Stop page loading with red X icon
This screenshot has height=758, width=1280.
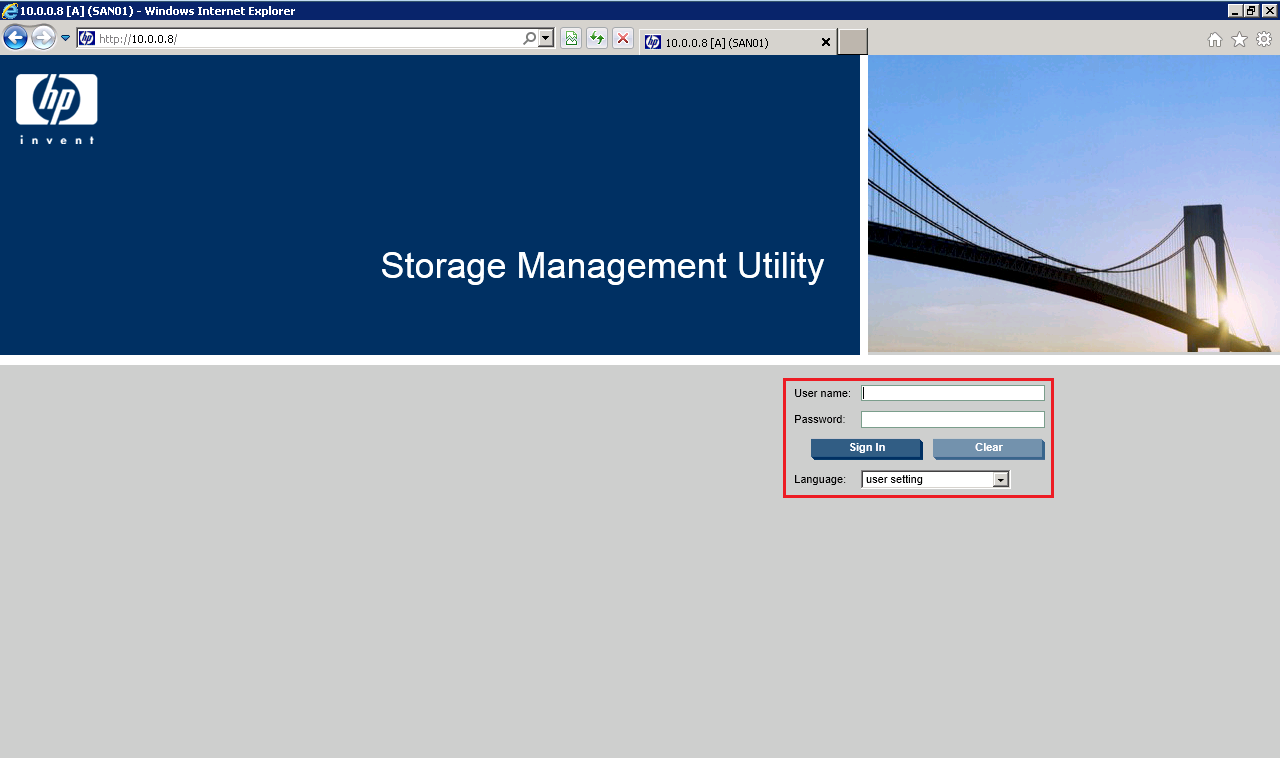pyautogui.click(x=623, y=39)
